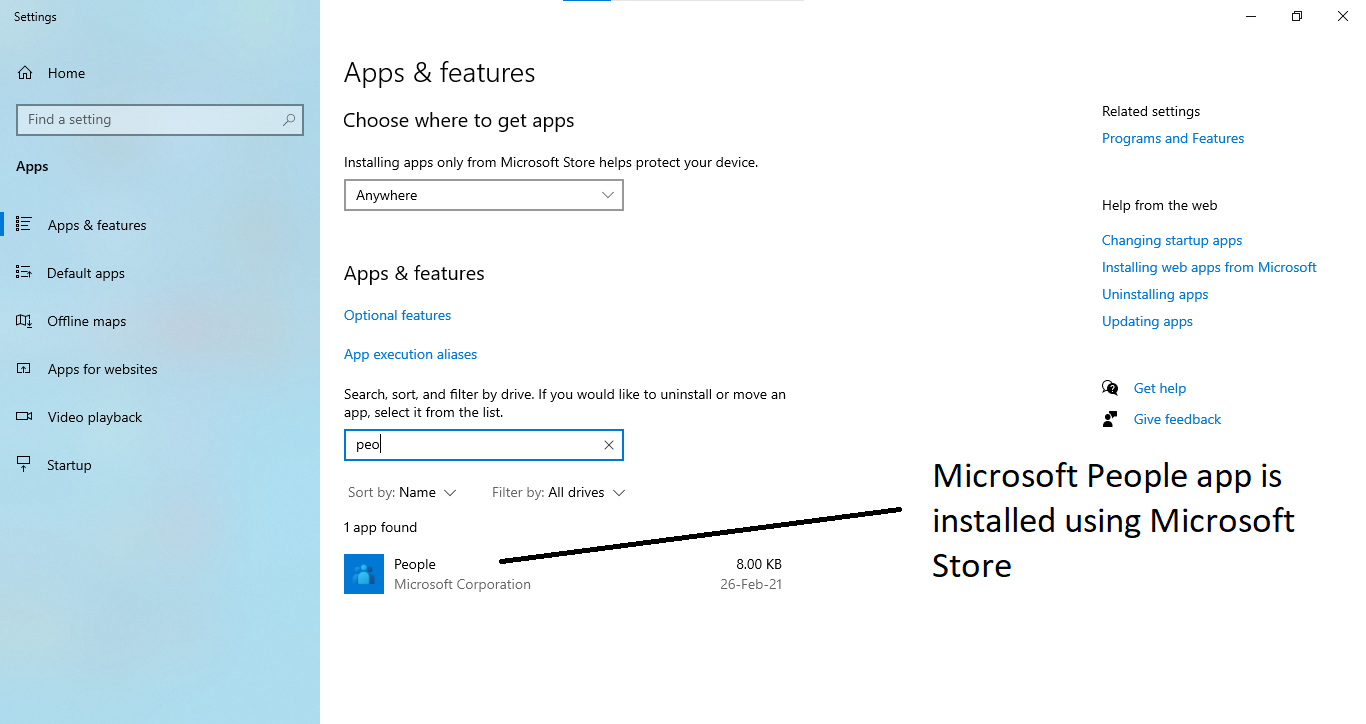This screenshot has height=724, width=1366.
Task: Click the Video playback sidebar icon
Action: tap(24, 416)
